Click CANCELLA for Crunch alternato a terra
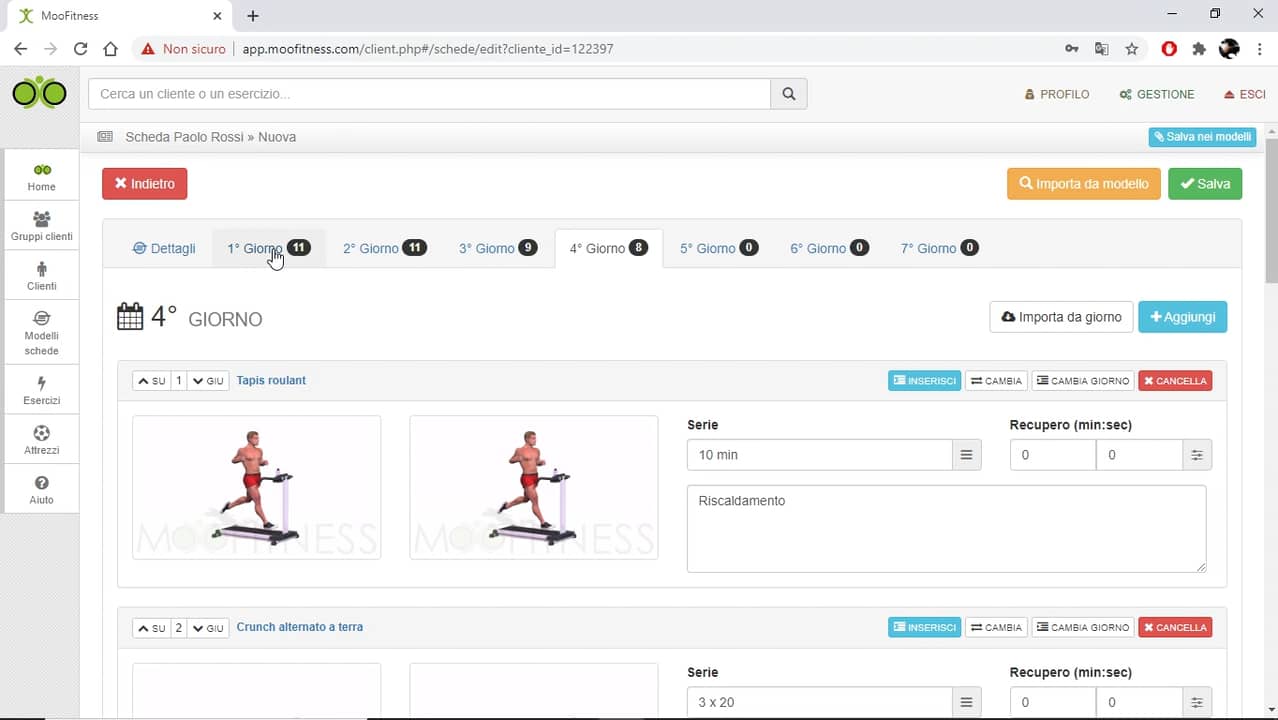Viewport: 1278px width, 720px height. 1175,628
